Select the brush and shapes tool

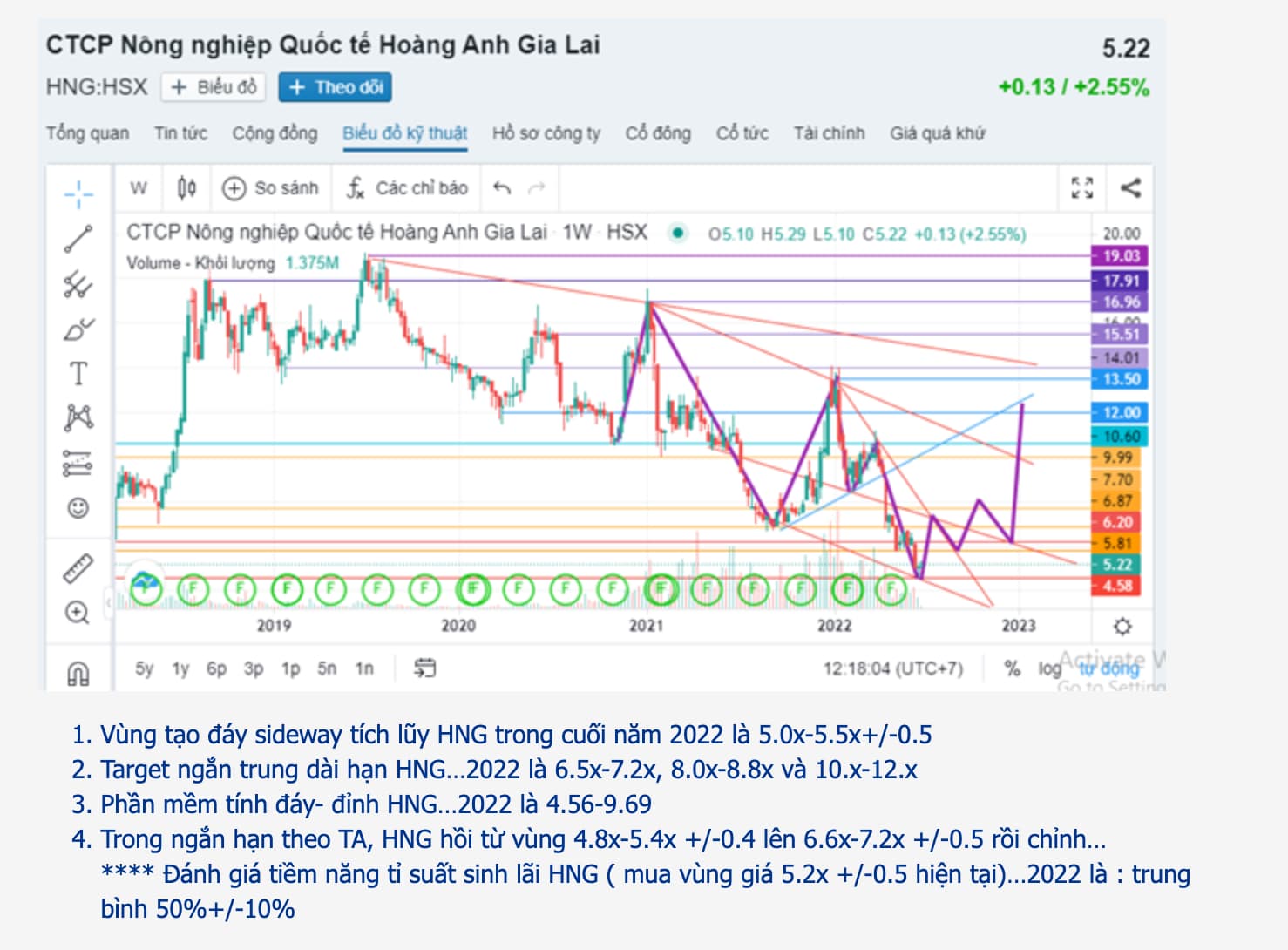pyautogui.click(x=78, y=329)
